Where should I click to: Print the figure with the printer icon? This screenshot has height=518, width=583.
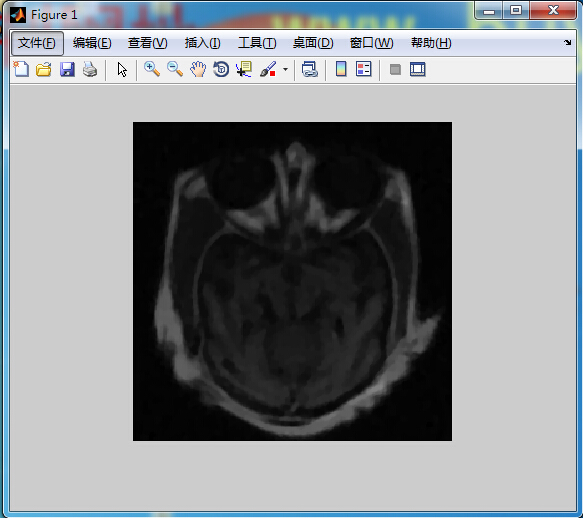click(90, 69)
